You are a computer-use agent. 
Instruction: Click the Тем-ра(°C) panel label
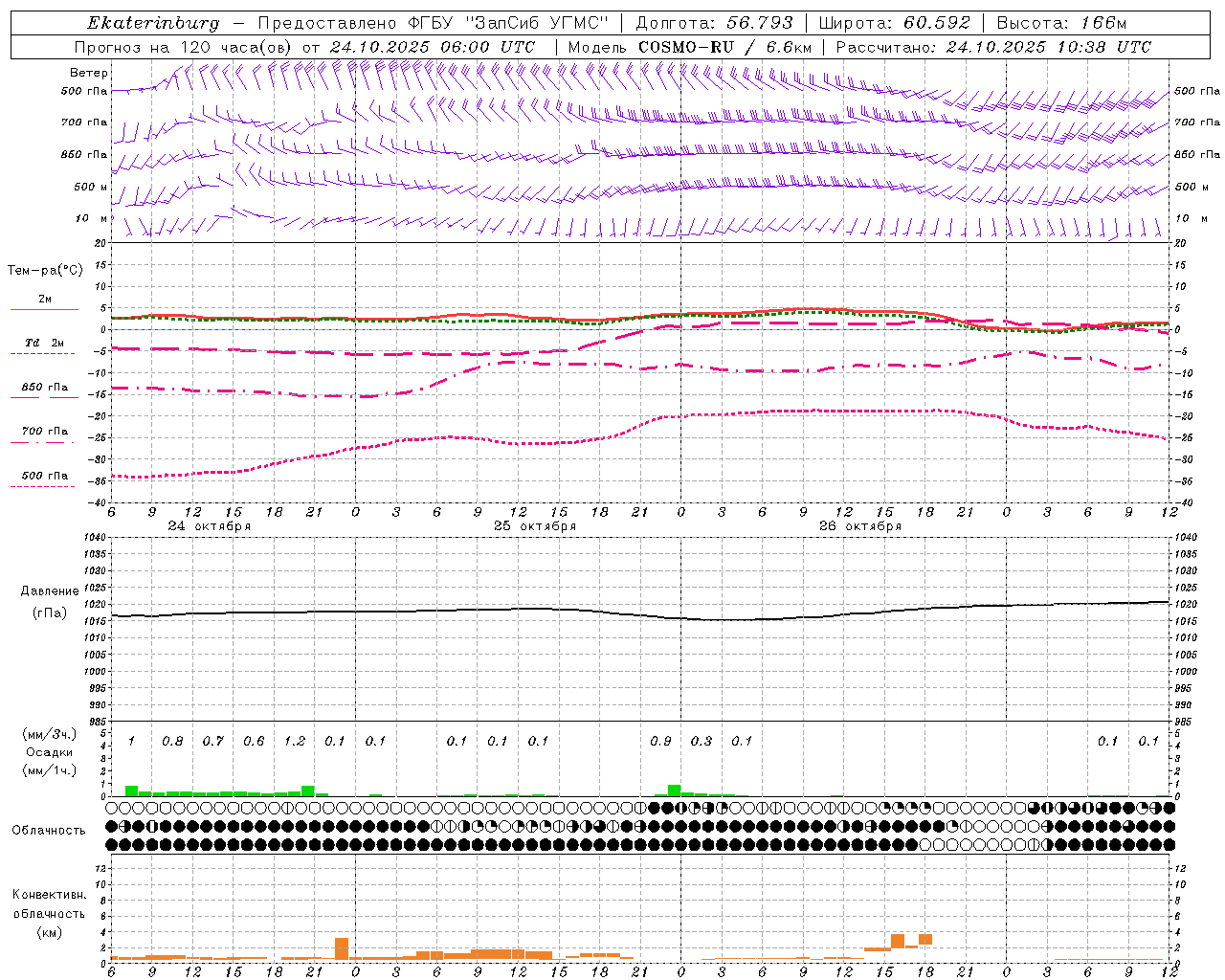(45, 271)
